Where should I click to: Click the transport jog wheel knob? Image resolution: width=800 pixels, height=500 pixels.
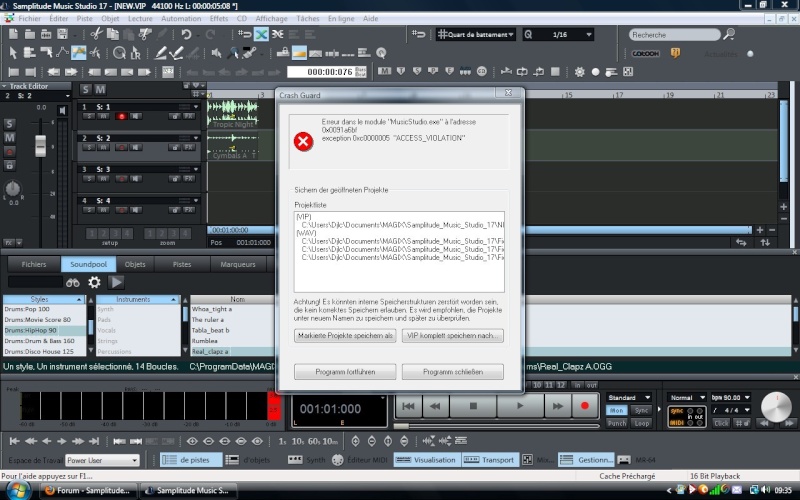776,407
